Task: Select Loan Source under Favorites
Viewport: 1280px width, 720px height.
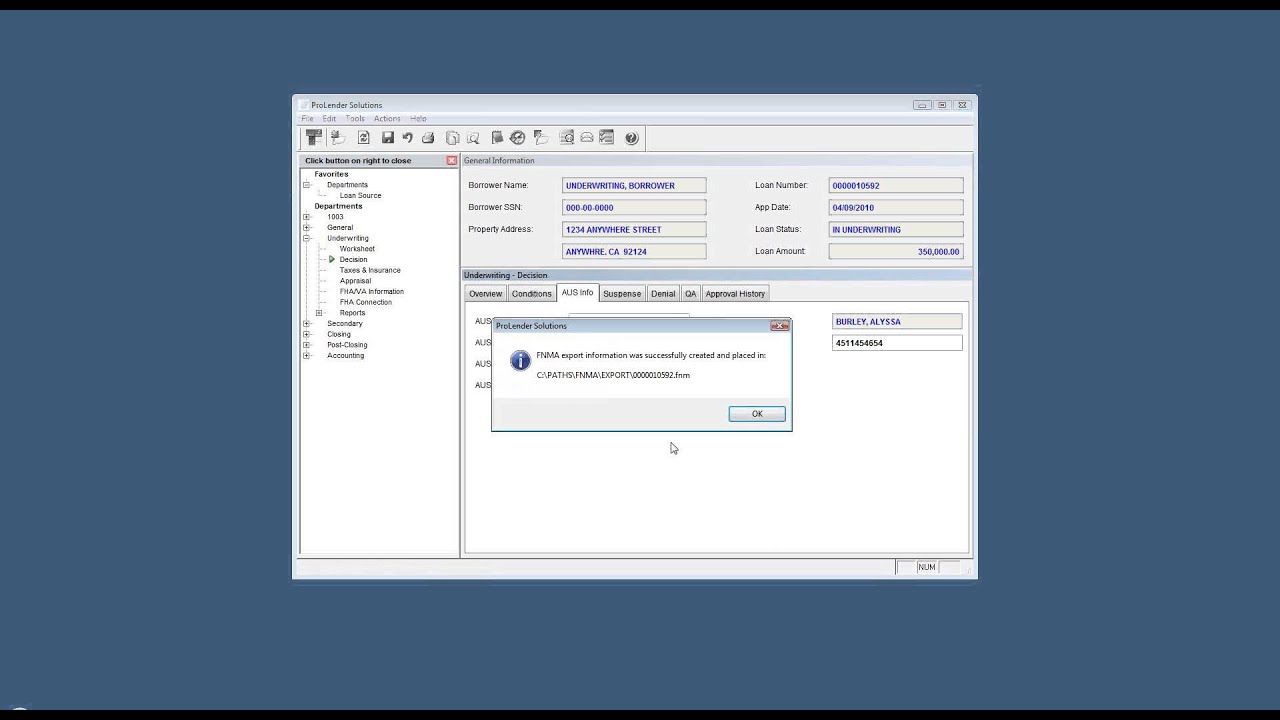Action: click(360, 196)
